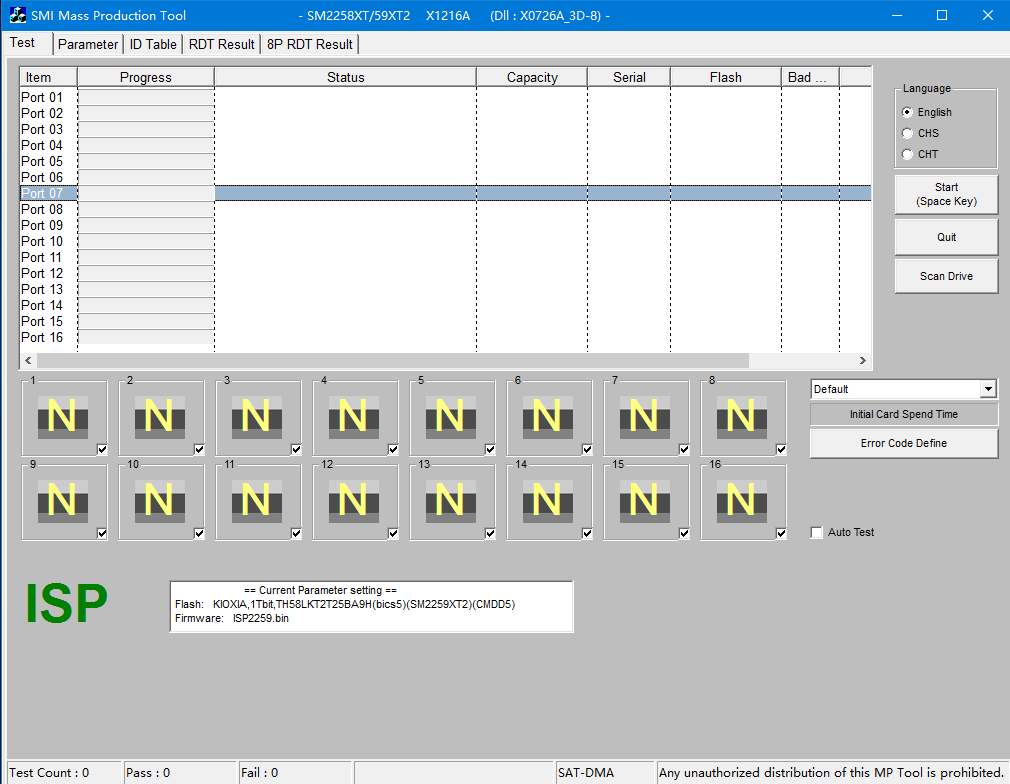Click the port 13 N status icon

[450, 500]
